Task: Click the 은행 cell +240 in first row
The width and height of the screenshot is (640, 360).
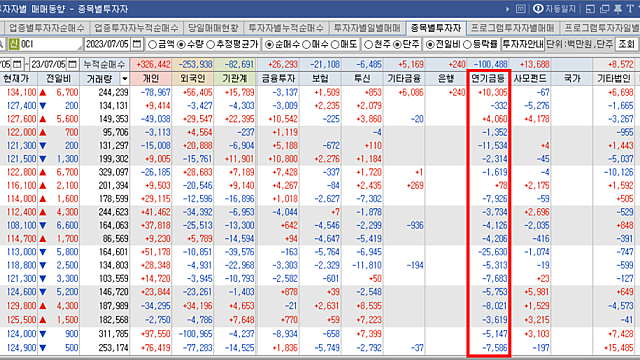Action: (446, 93)
